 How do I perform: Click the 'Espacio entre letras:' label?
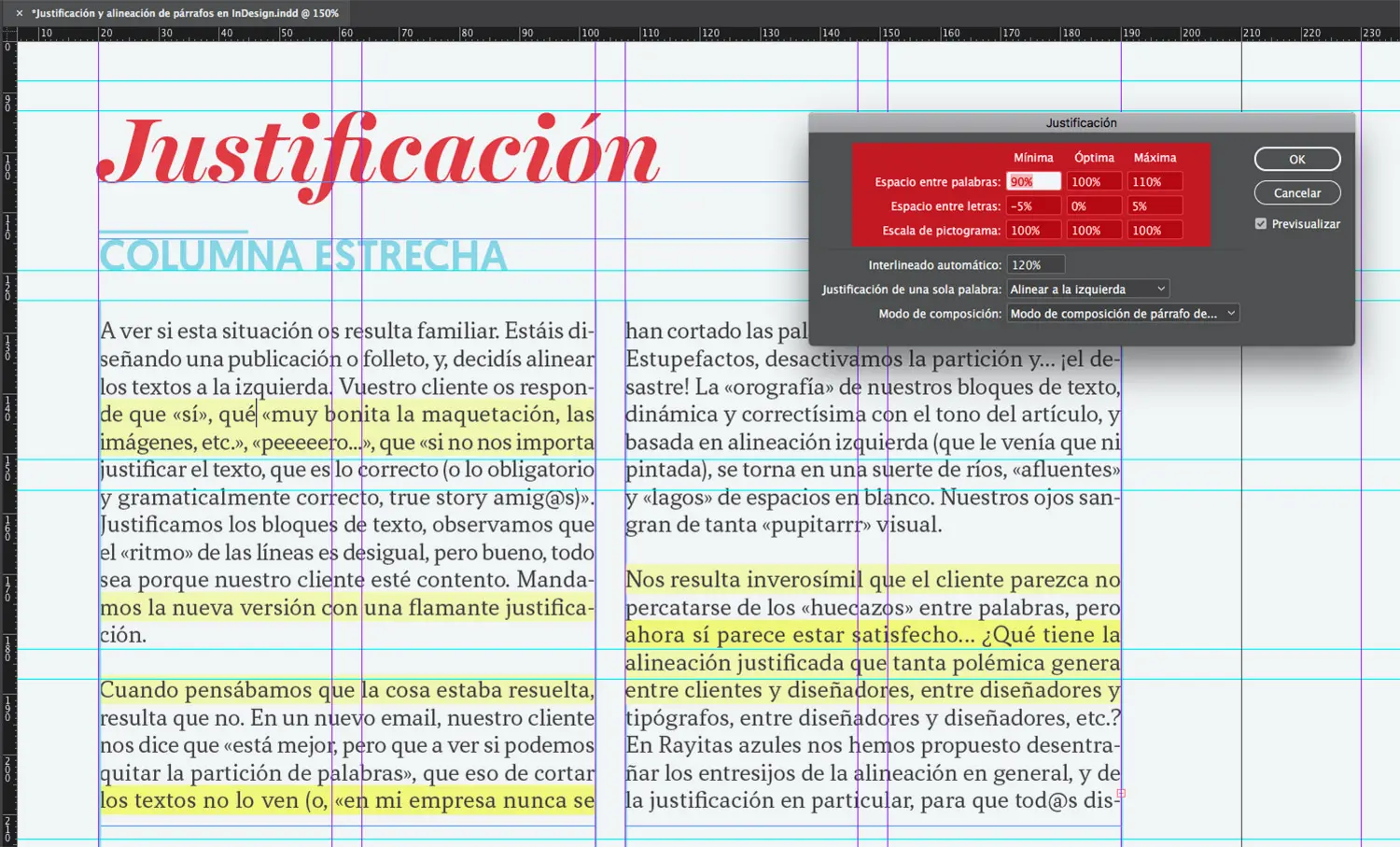(x=945, y=206)
